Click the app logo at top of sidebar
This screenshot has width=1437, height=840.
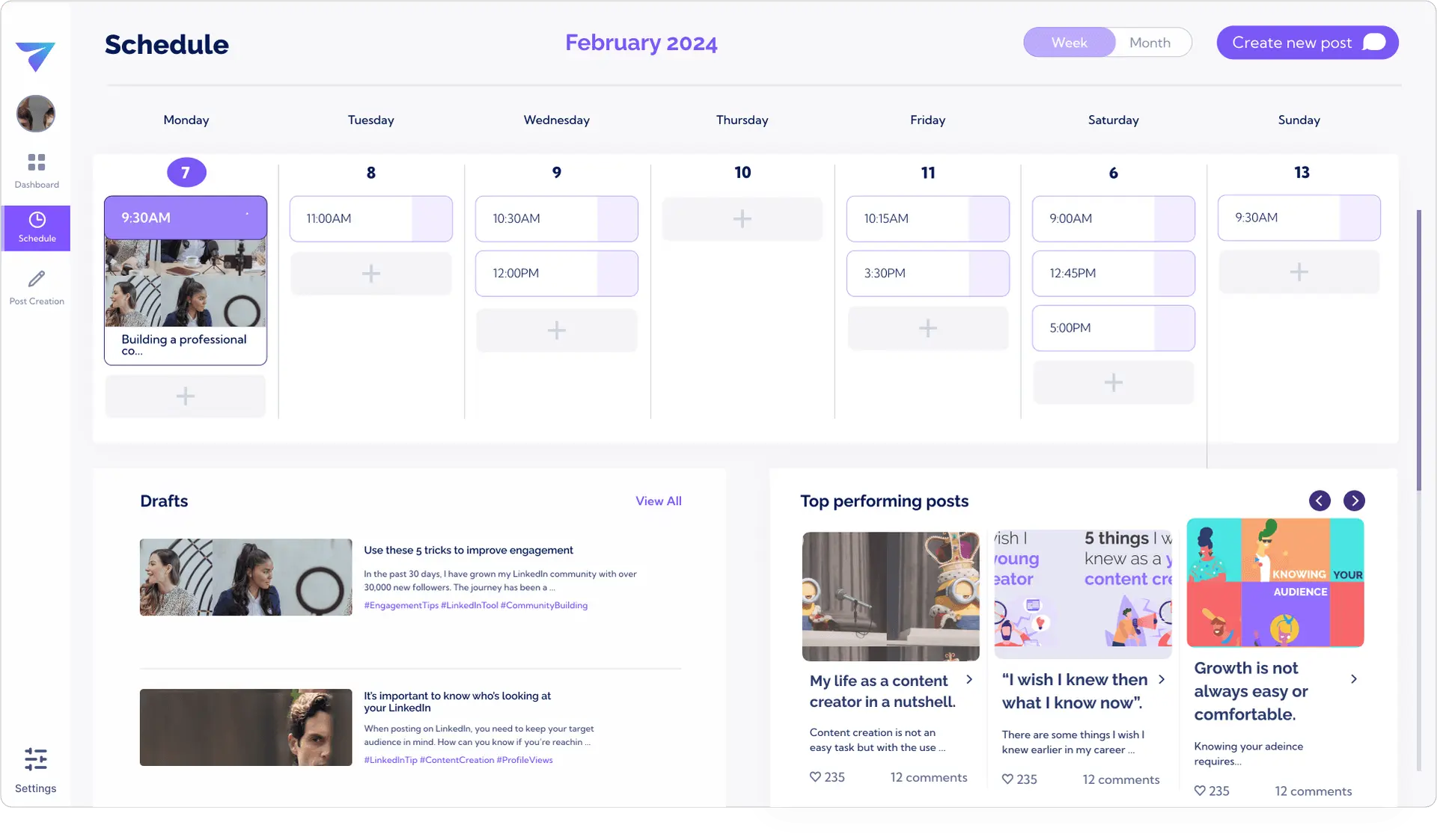pyautogui.click(x=35, y=56)
